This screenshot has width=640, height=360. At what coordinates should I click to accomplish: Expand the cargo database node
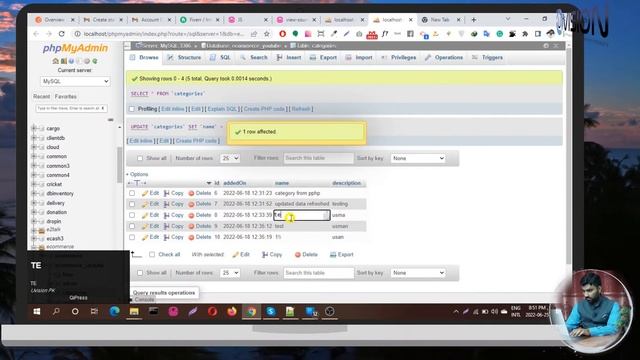(x=34, y=129)
